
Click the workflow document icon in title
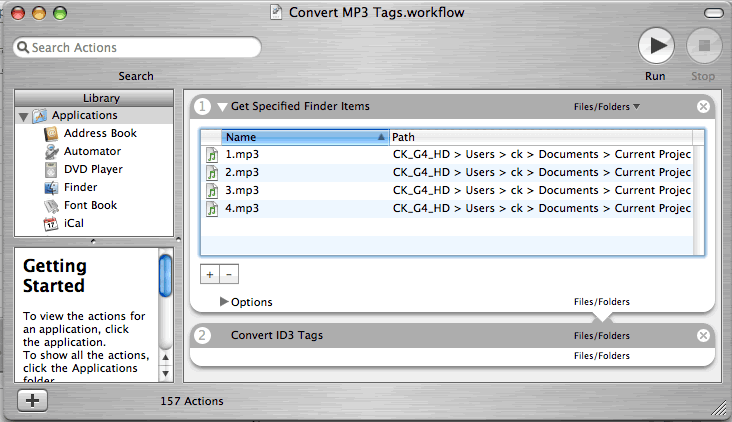(x=276, y=12)
